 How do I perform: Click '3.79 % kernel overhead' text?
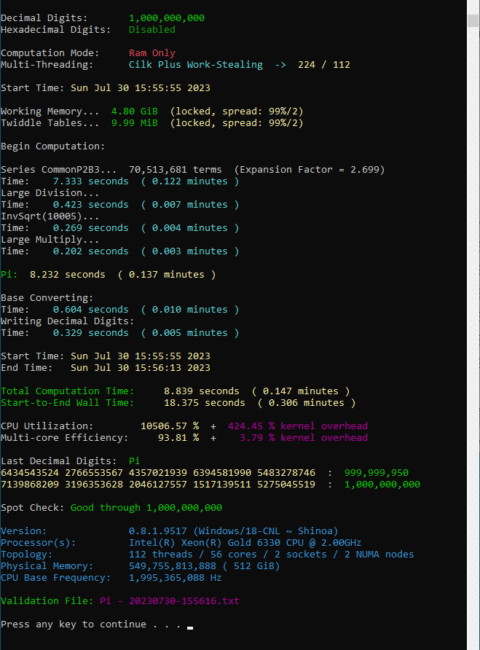pyautogui.click(x=303, y=438)
